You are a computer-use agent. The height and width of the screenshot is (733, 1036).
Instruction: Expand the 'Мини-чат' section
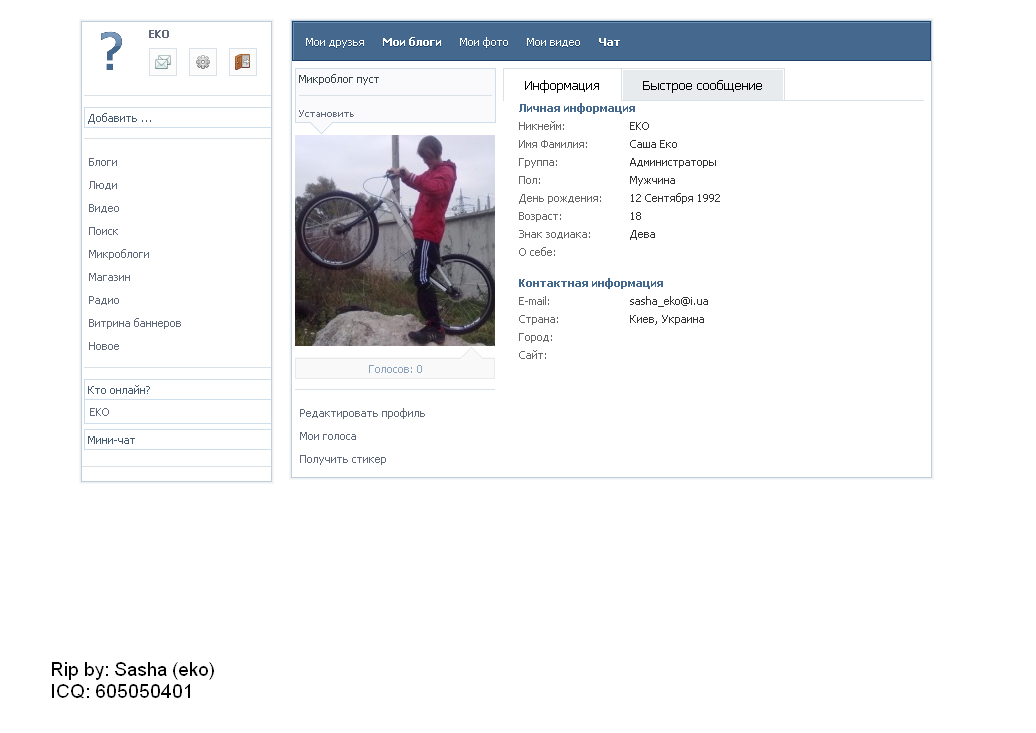[177, 440]
